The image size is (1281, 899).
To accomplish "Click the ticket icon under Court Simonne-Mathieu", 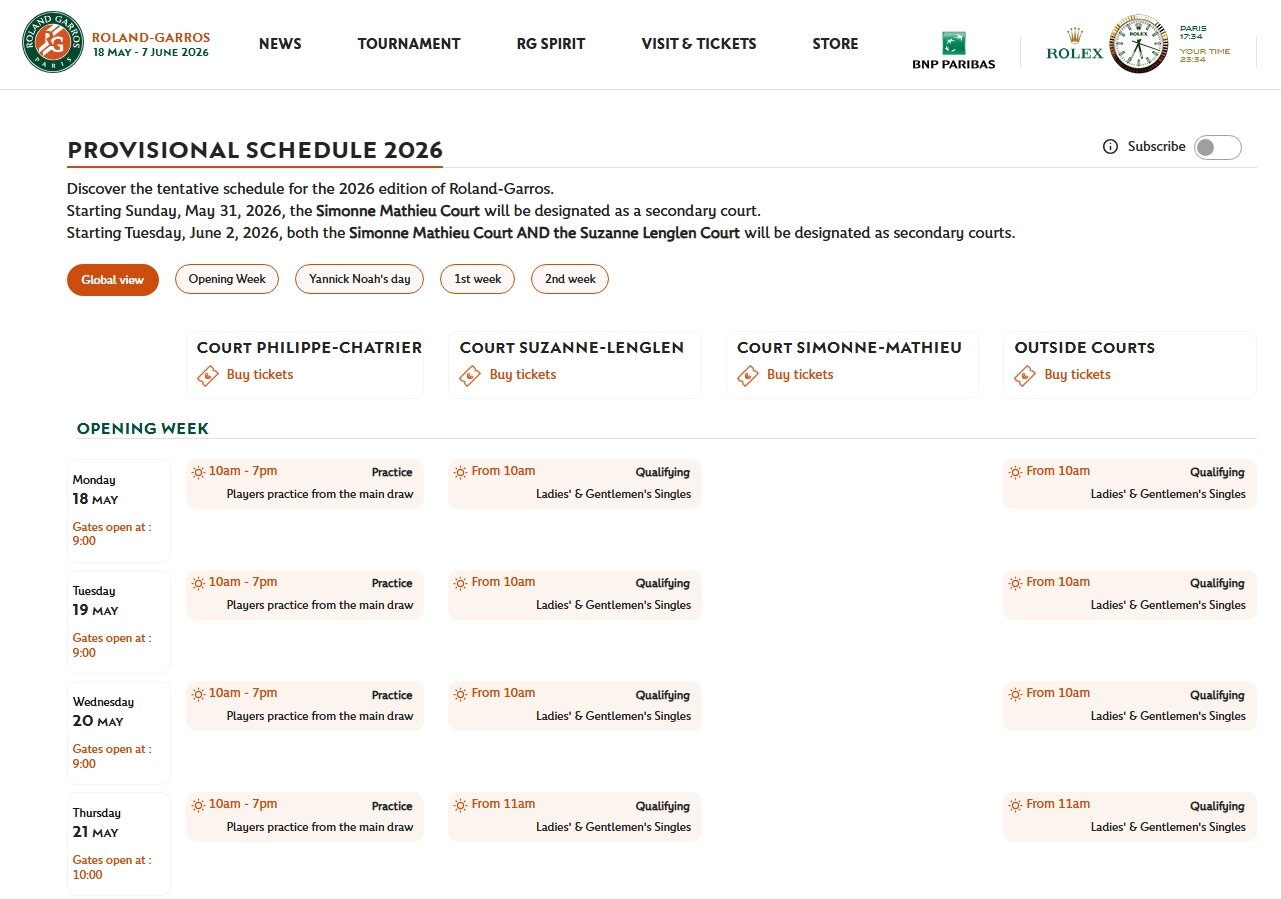I will tap(748, 375).
